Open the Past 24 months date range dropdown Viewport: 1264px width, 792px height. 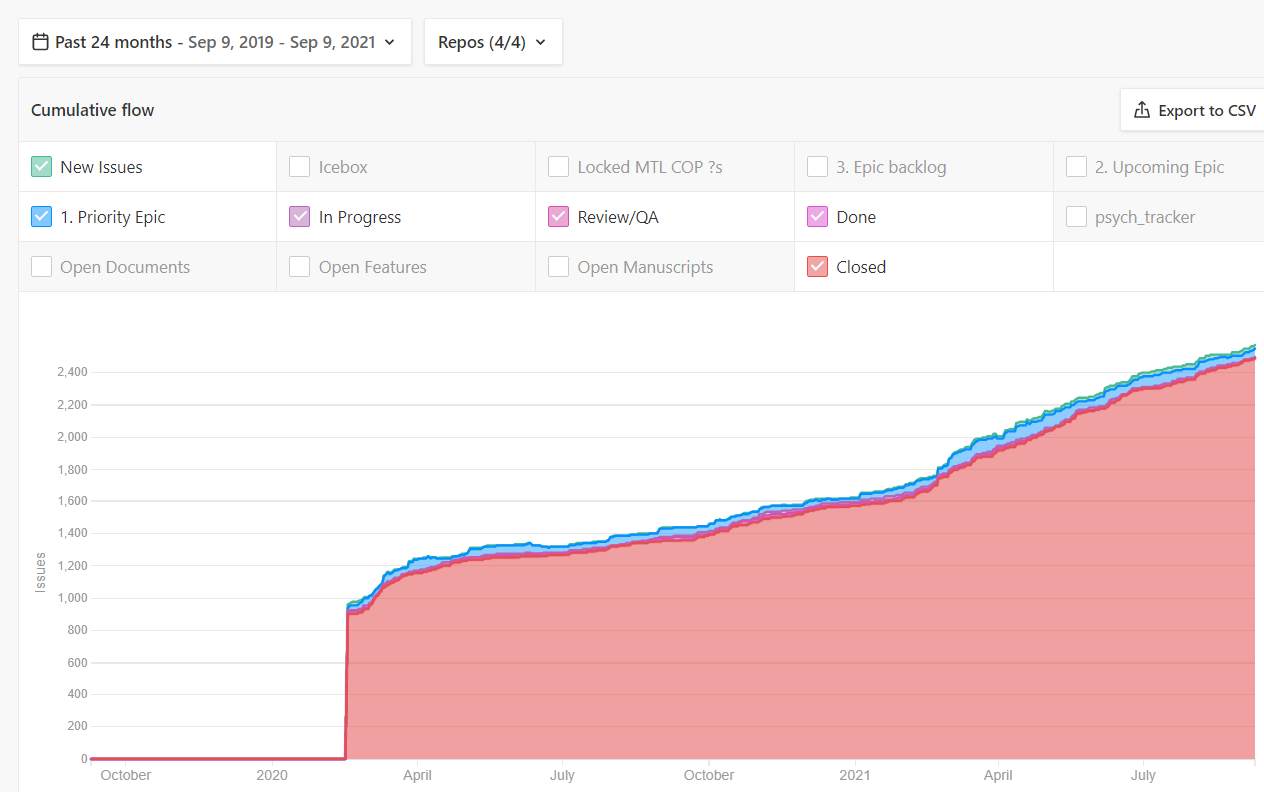pos(215,42)
